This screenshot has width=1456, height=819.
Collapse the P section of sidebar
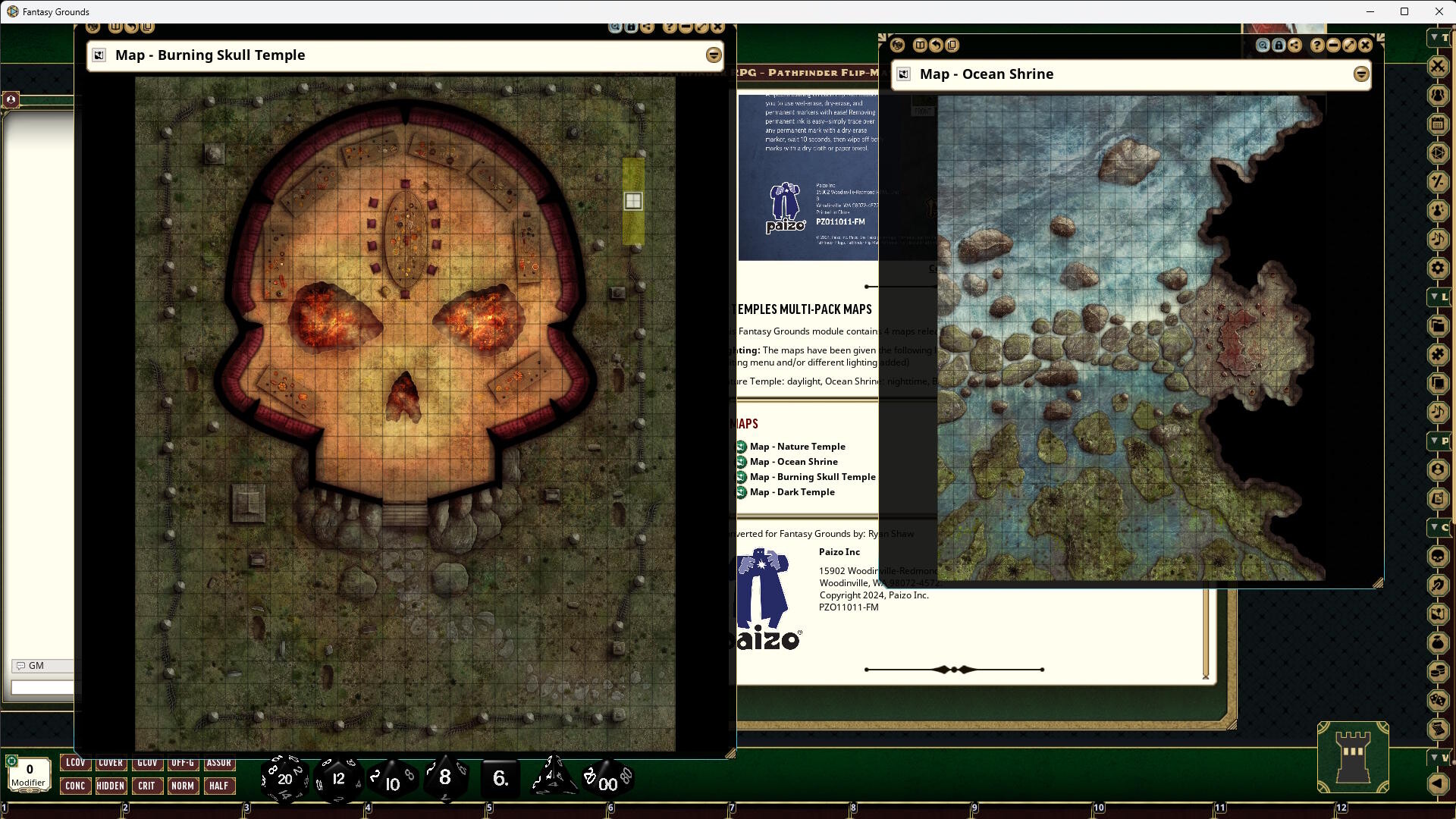[x=1439, y=441]
